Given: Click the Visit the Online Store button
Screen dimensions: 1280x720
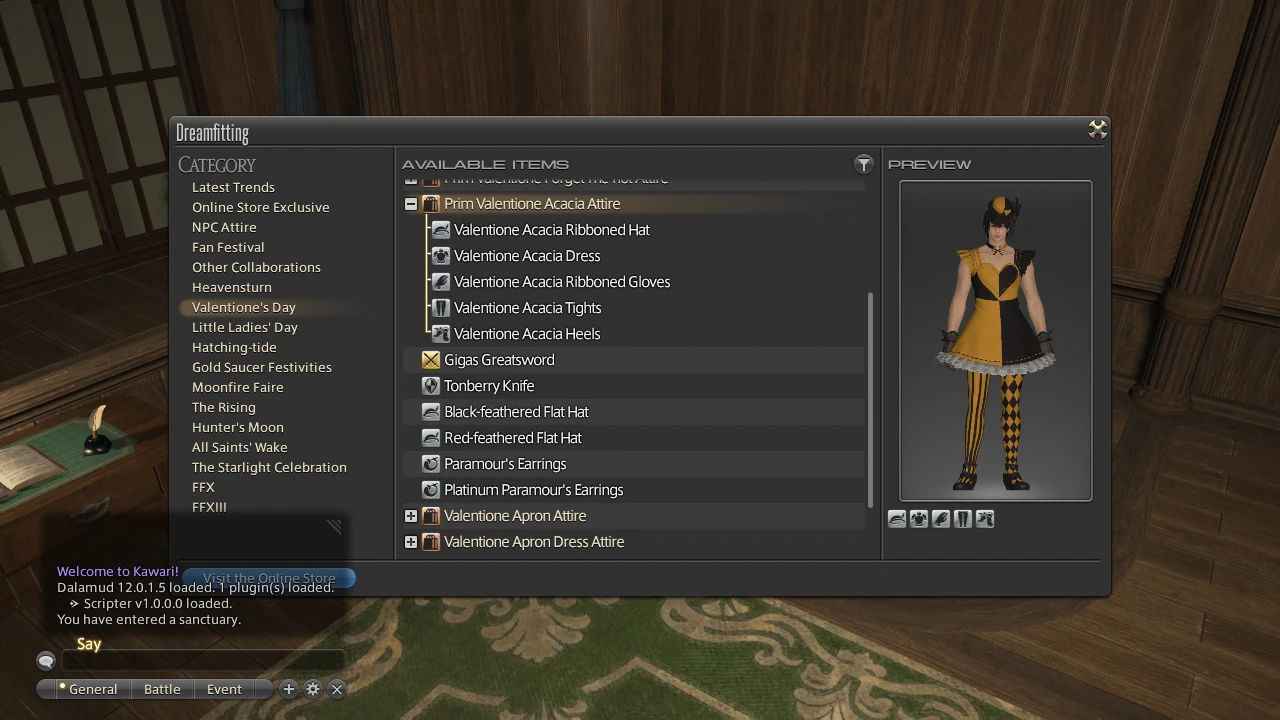Looking at the screenshot, I should pyautogui.click(x=269, y=578).
